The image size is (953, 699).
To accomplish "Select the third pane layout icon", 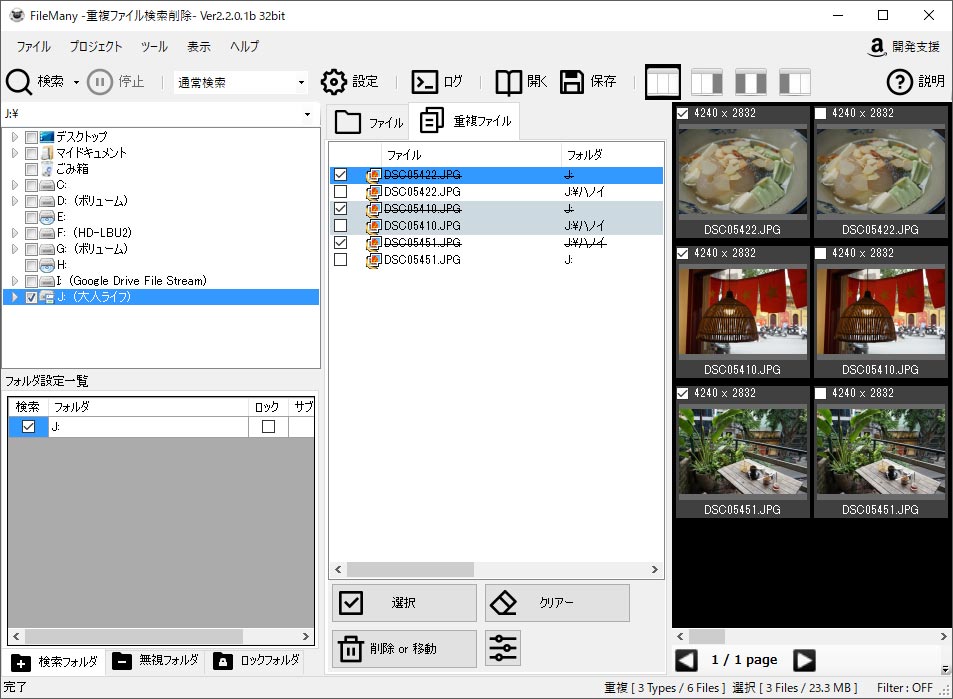I will [751, 82].
